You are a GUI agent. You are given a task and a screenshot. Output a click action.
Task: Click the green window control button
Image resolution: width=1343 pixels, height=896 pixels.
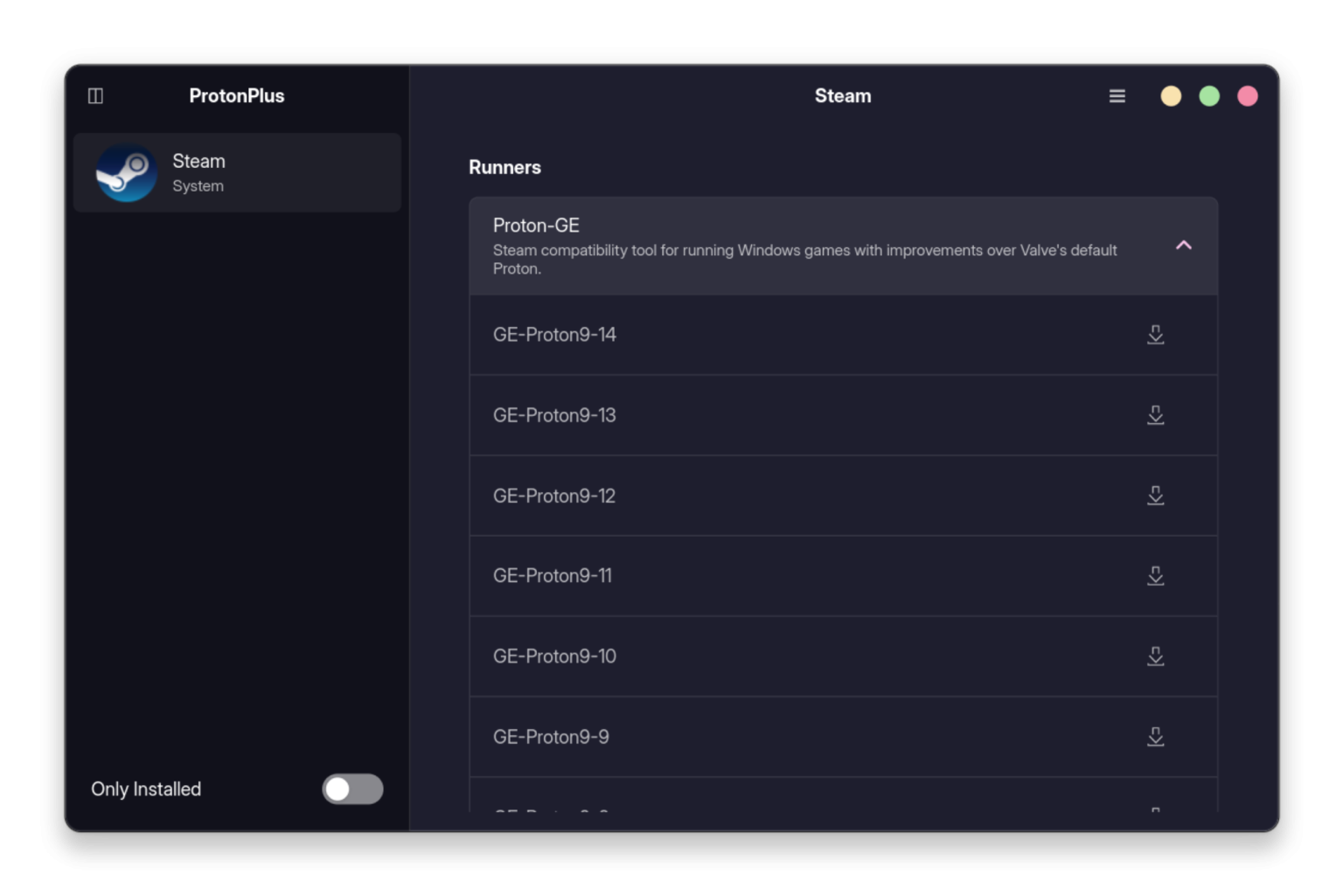pos(1209,95)
